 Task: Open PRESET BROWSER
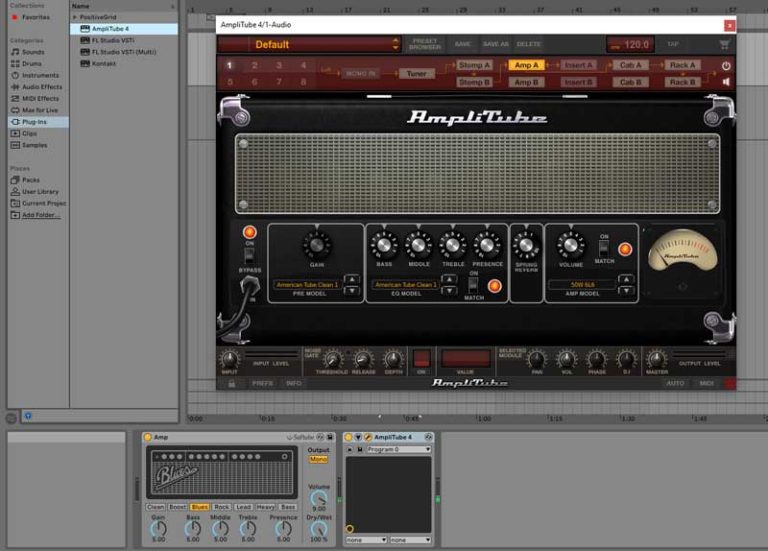coord(425,44)
